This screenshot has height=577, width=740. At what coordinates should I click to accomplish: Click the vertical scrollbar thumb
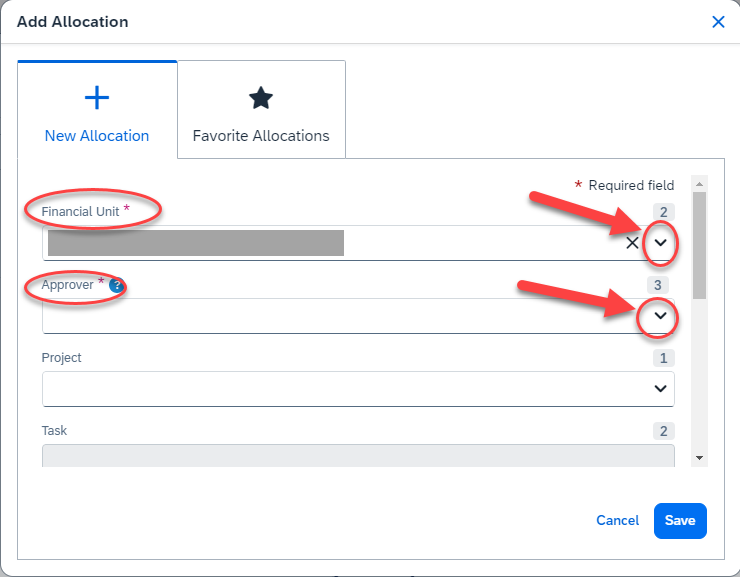click(x=699, y=245)
